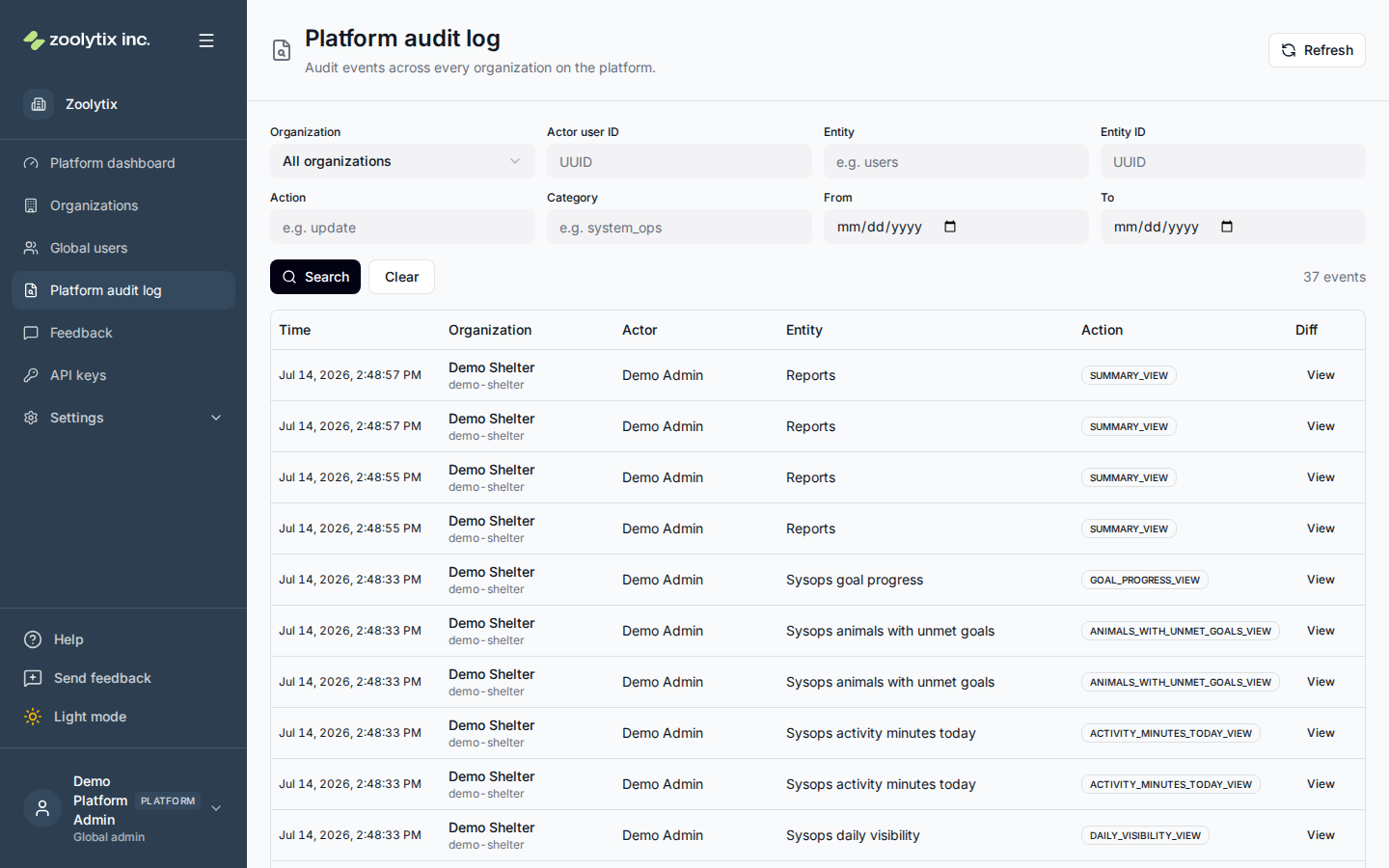Click the To date field

[1233, 227]
